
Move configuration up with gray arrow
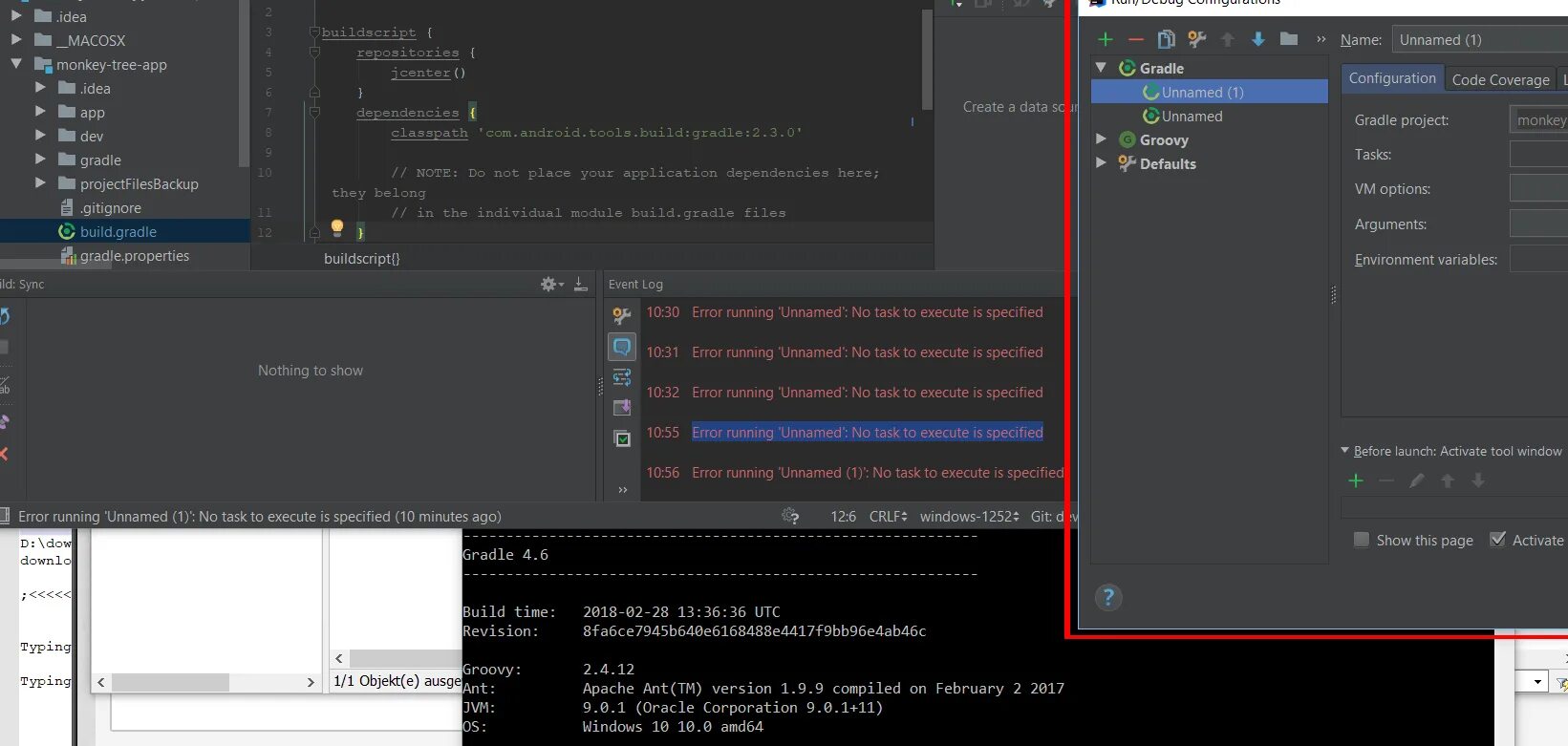tap(1228, 39)
